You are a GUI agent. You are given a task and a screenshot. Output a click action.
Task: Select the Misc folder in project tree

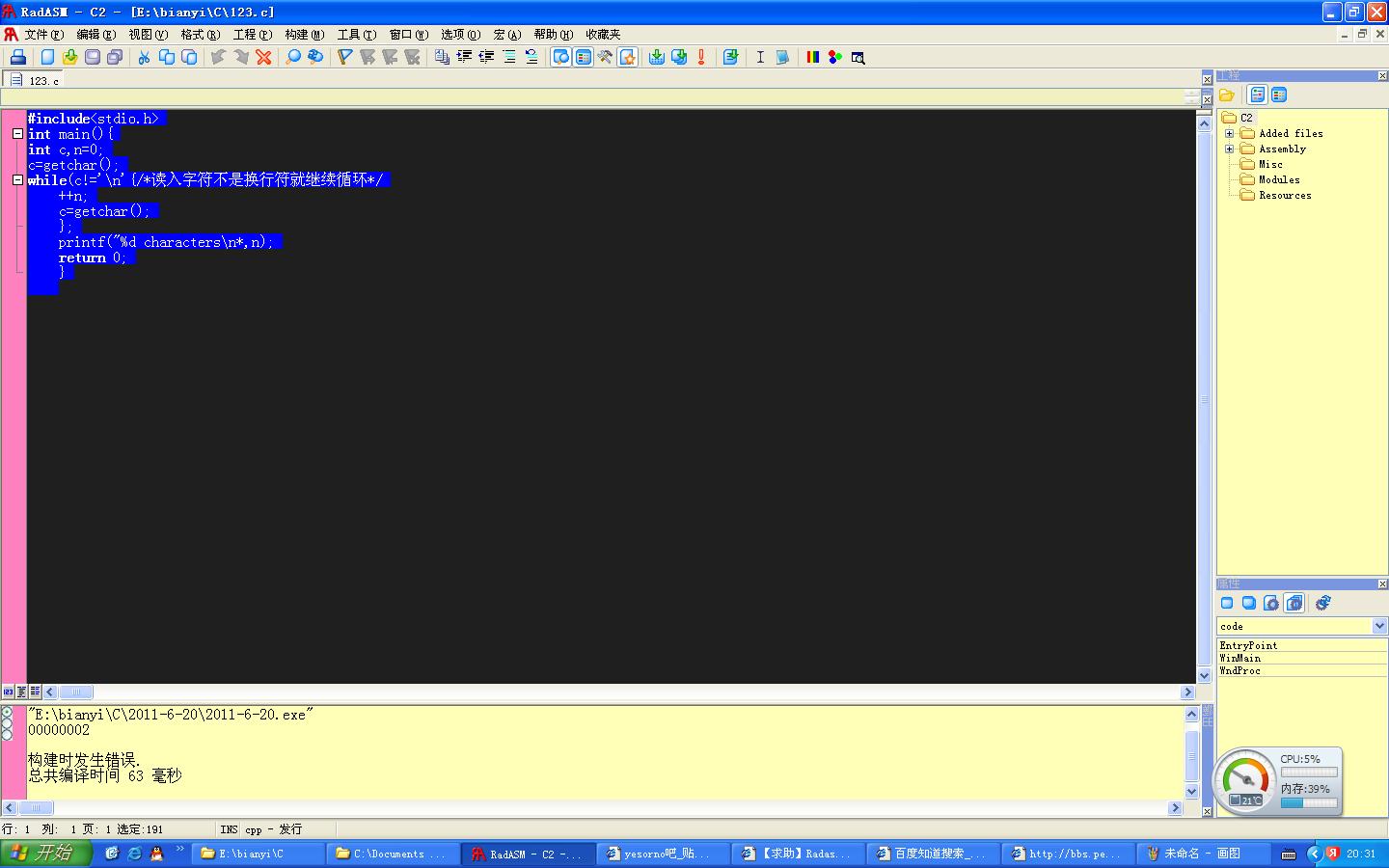click(1270, 164)
